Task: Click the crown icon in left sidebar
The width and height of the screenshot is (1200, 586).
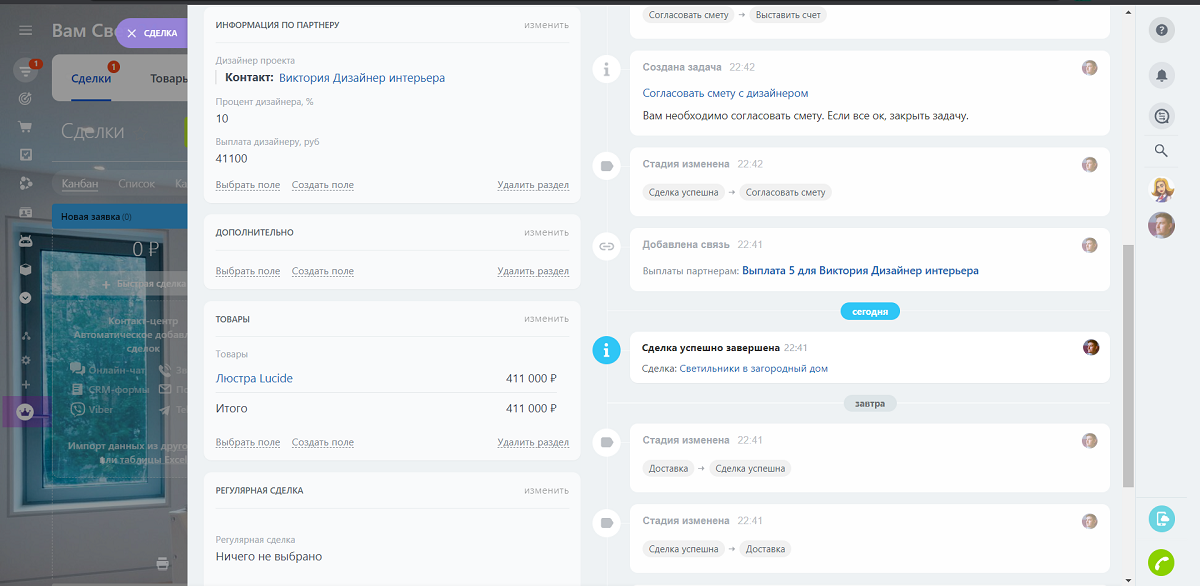Action: click(26, 411)
